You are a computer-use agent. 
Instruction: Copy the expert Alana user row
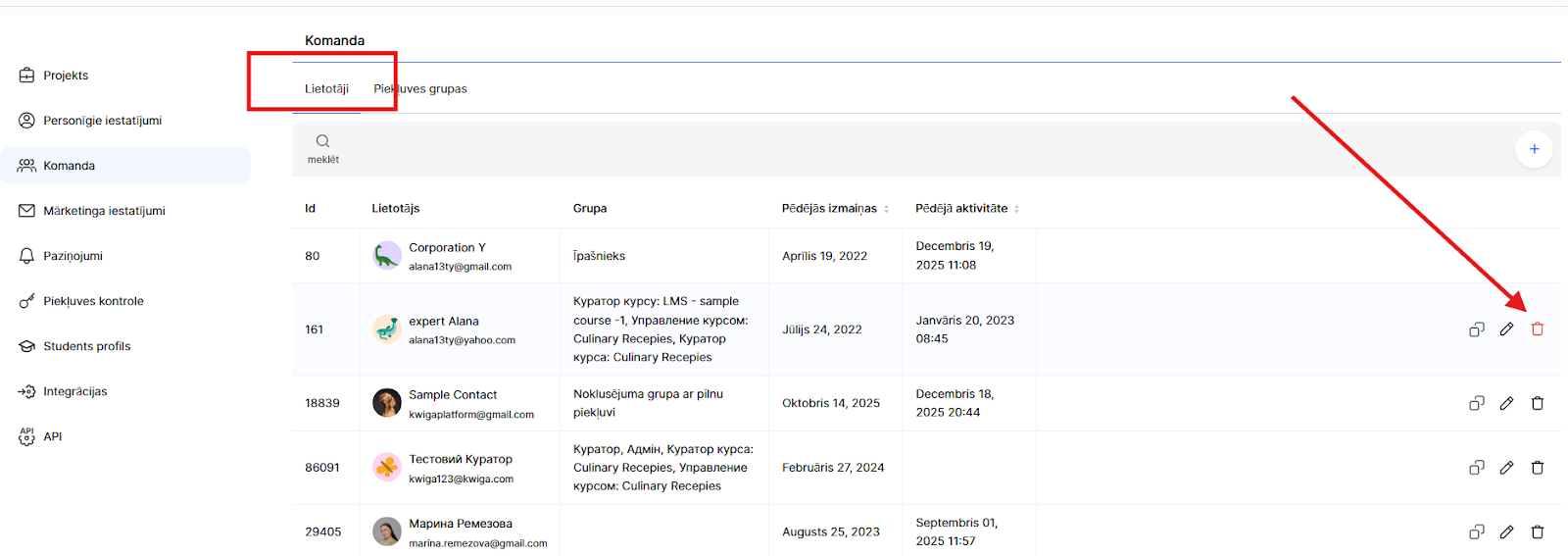coord(1476,329)
